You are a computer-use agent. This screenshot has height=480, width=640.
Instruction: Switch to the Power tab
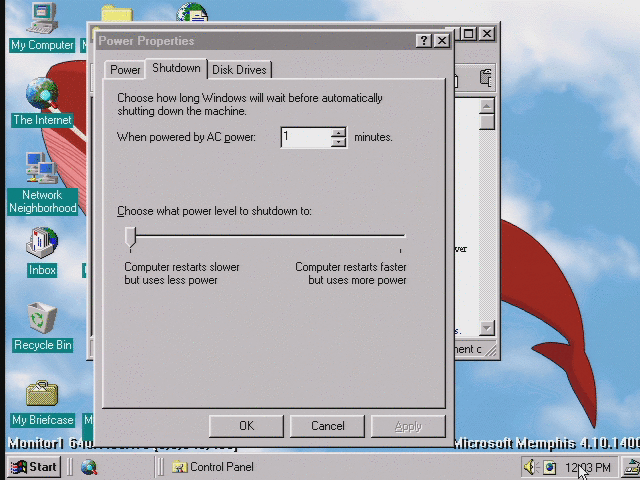pos(125,70)
